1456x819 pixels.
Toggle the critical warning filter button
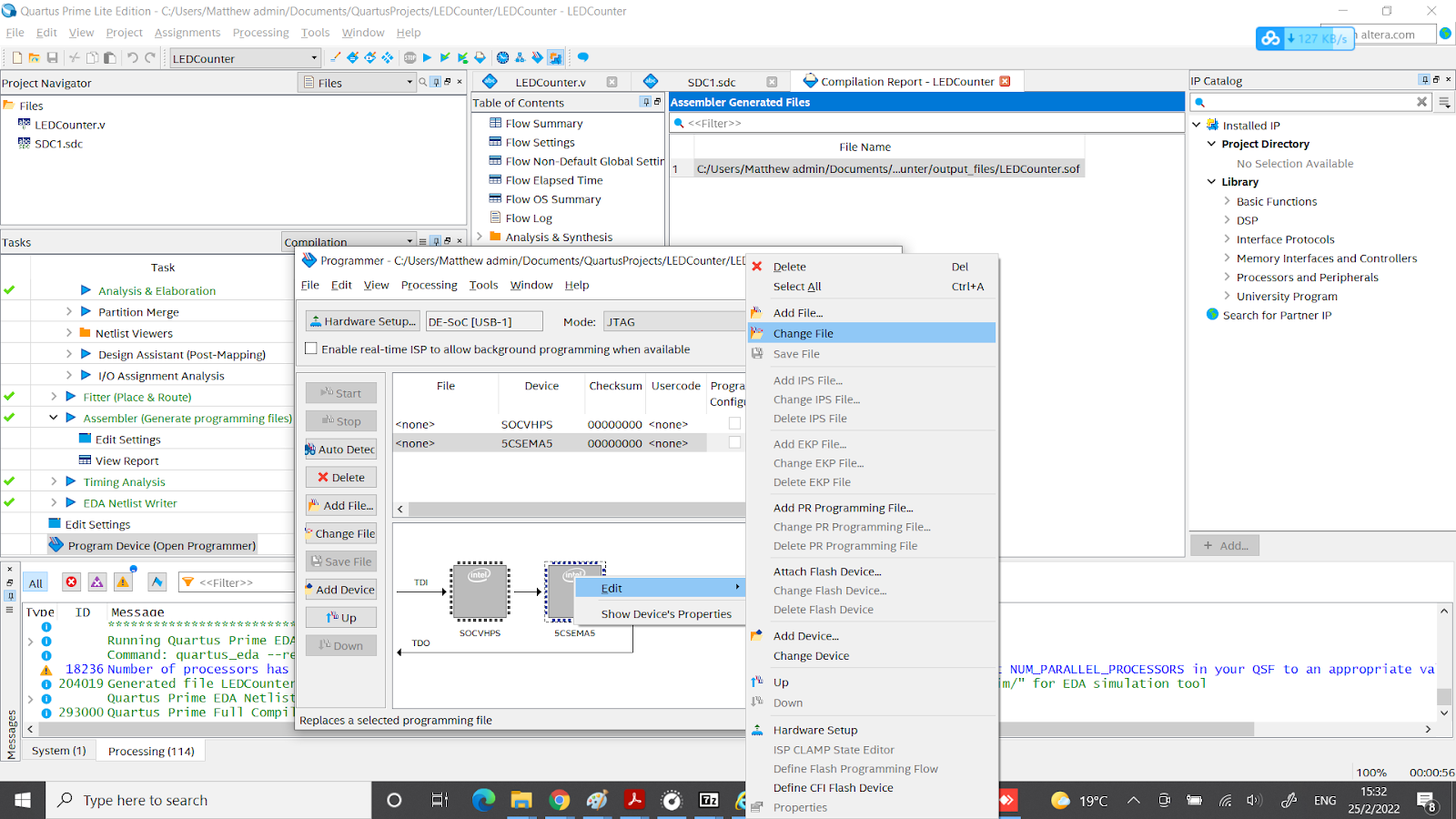point(97,581)
